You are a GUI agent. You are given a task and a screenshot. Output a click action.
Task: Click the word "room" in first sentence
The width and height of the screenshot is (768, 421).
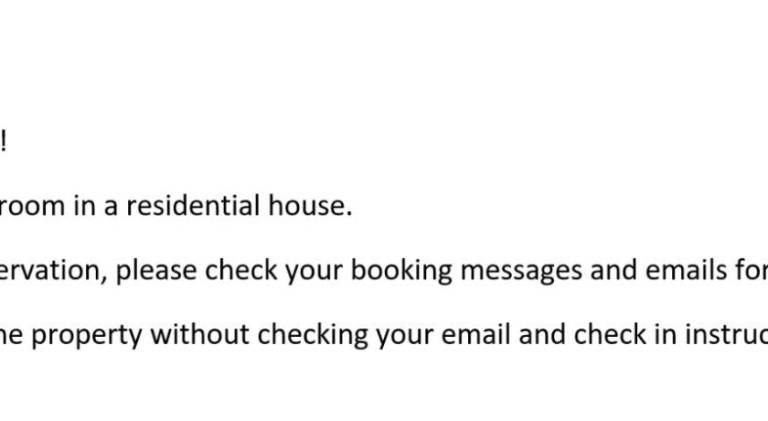click(x=32, y=206)
